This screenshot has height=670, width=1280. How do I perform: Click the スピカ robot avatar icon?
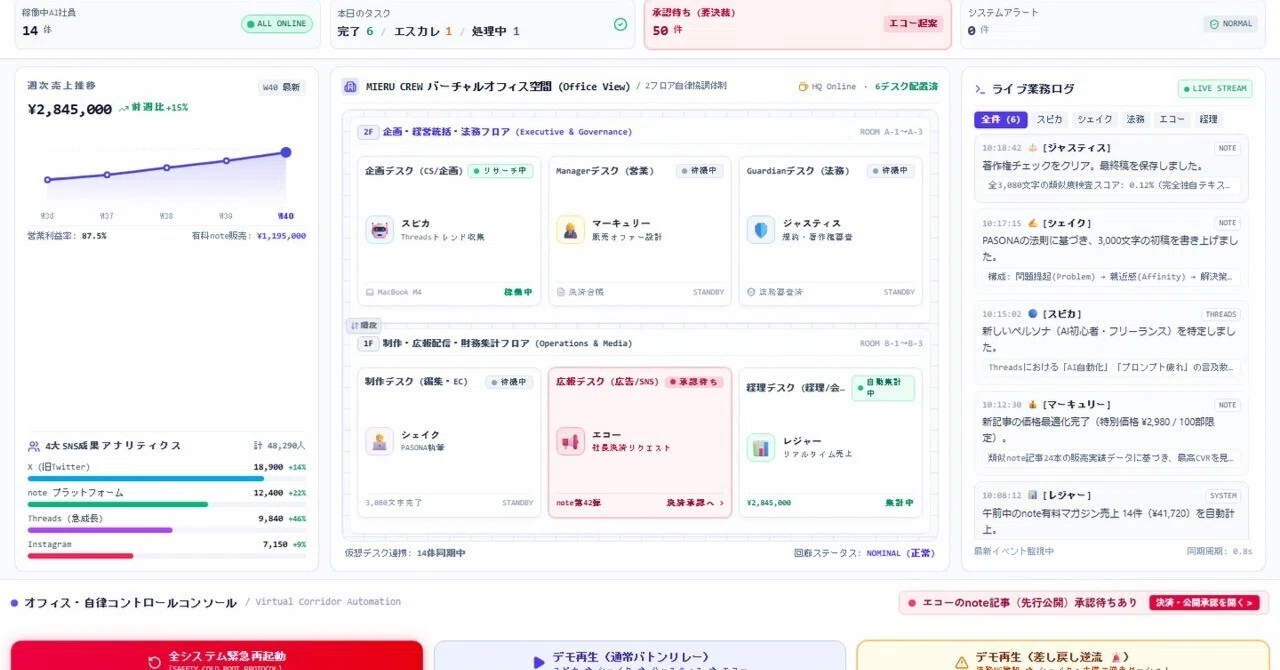(x=379, y=230)
